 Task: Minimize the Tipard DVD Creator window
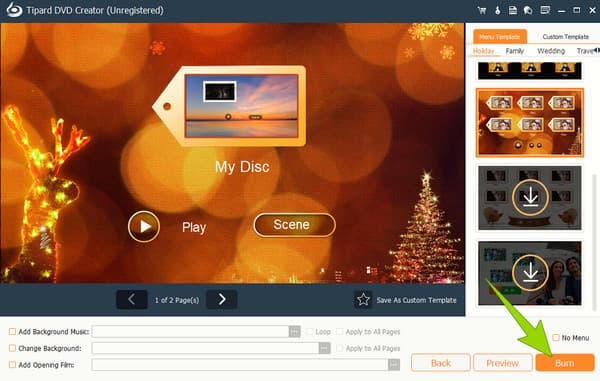(561, 11)
